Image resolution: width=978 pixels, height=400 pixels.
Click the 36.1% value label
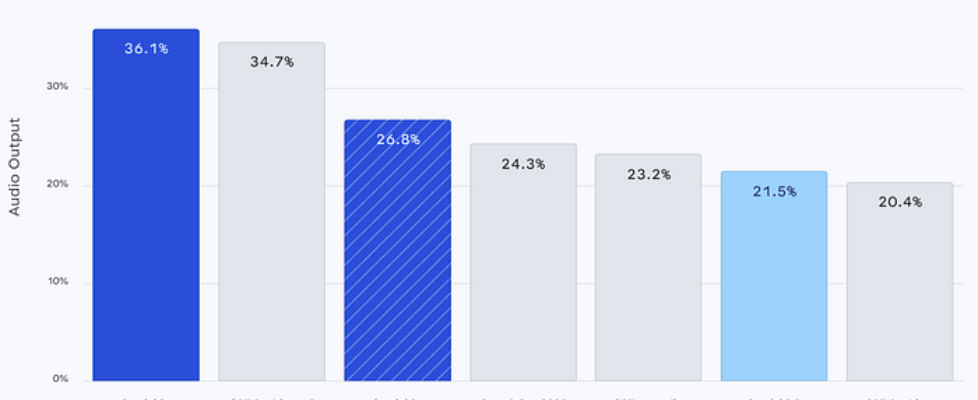146,48
